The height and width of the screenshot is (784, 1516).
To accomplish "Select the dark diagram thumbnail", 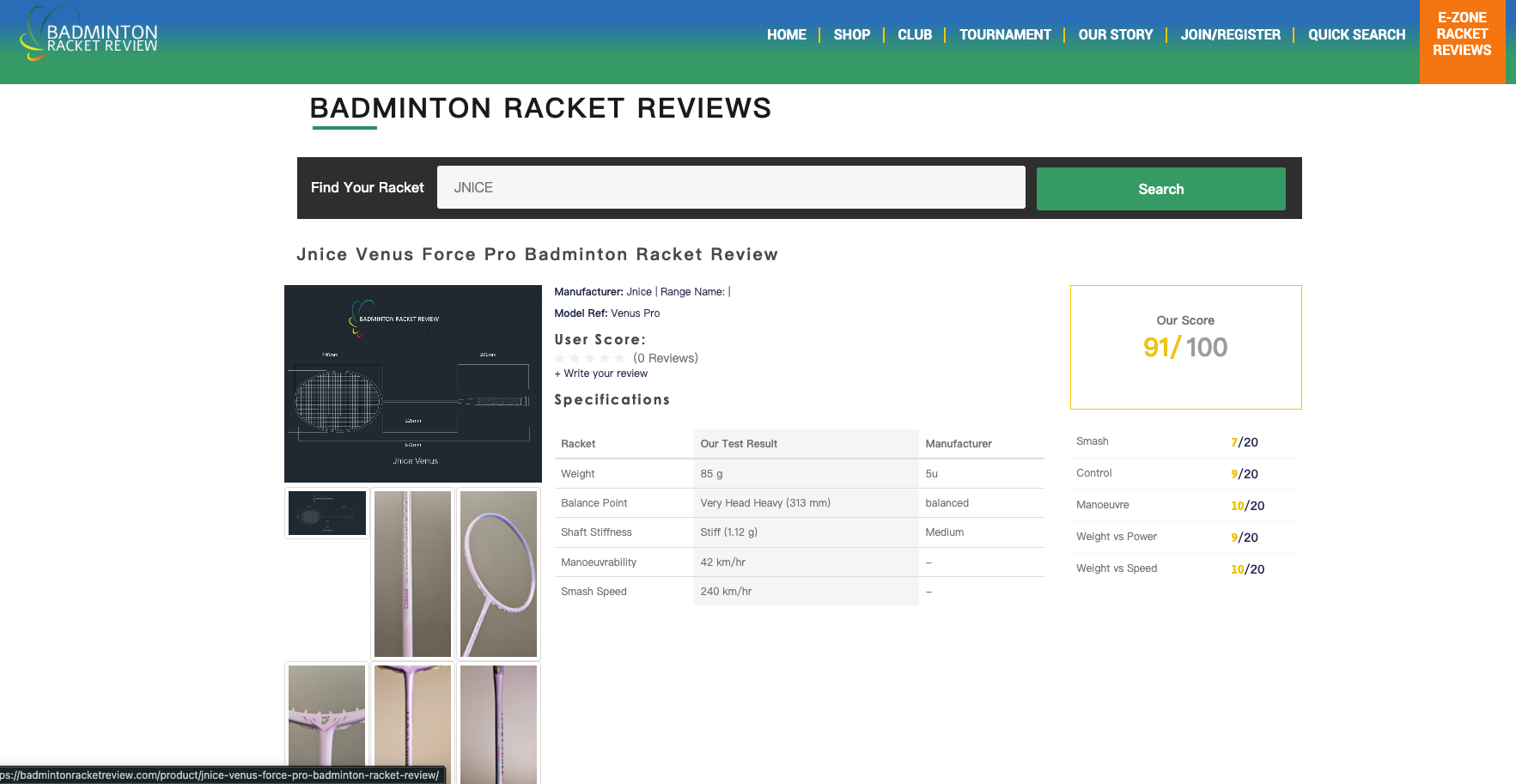I will [326, 513].
